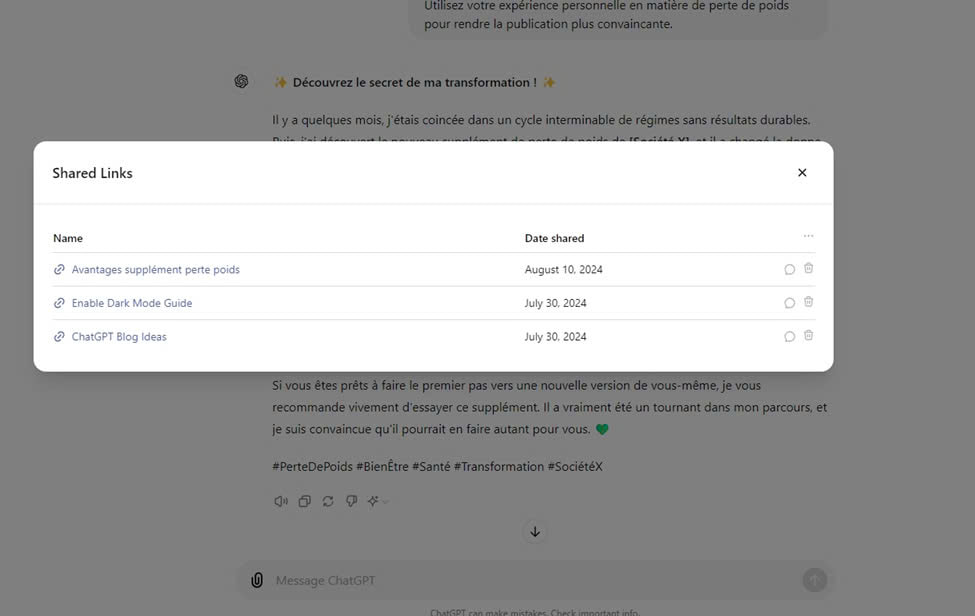Close the Shared Links dialog

coord(802,173)
